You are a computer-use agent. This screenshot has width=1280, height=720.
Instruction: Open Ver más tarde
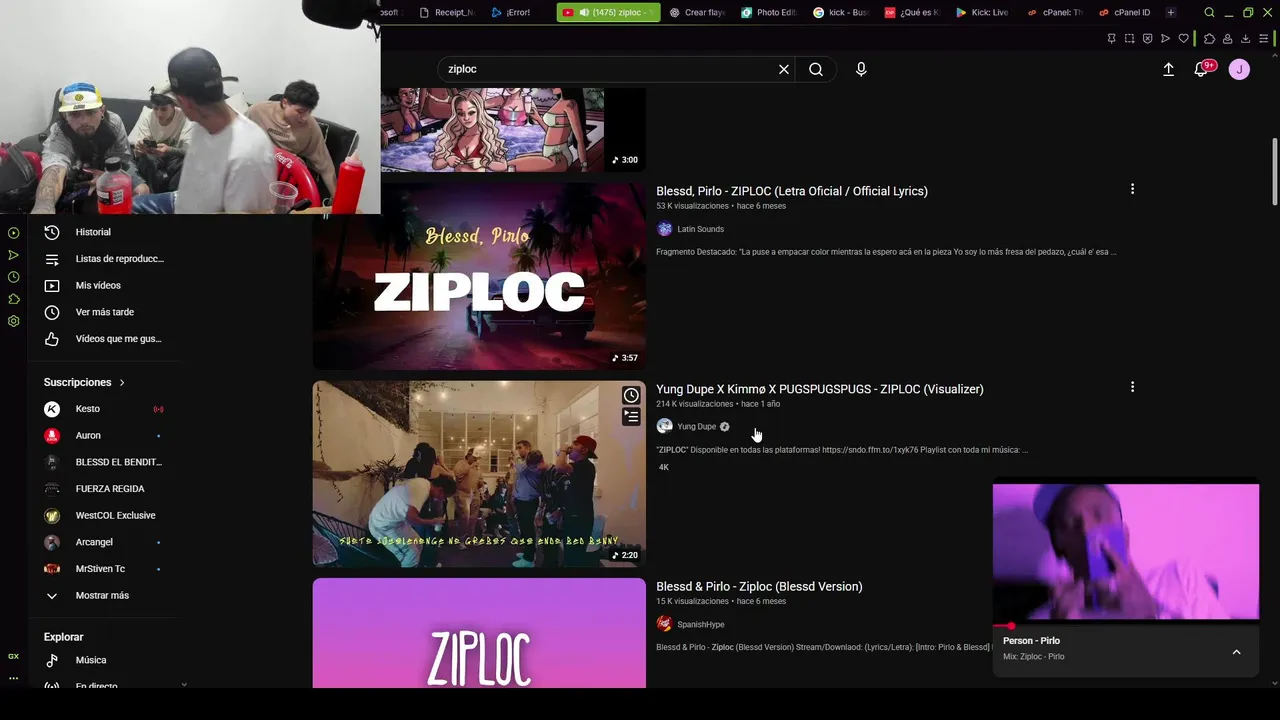[104, 312]
